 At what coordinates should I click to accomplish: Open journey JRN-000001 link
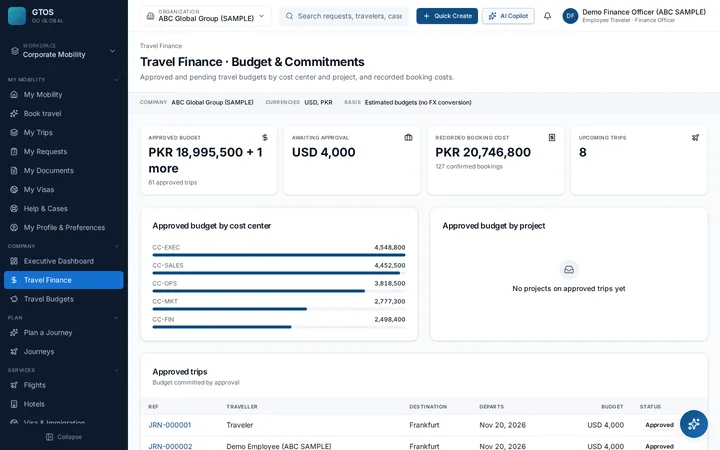click(169, 425)
